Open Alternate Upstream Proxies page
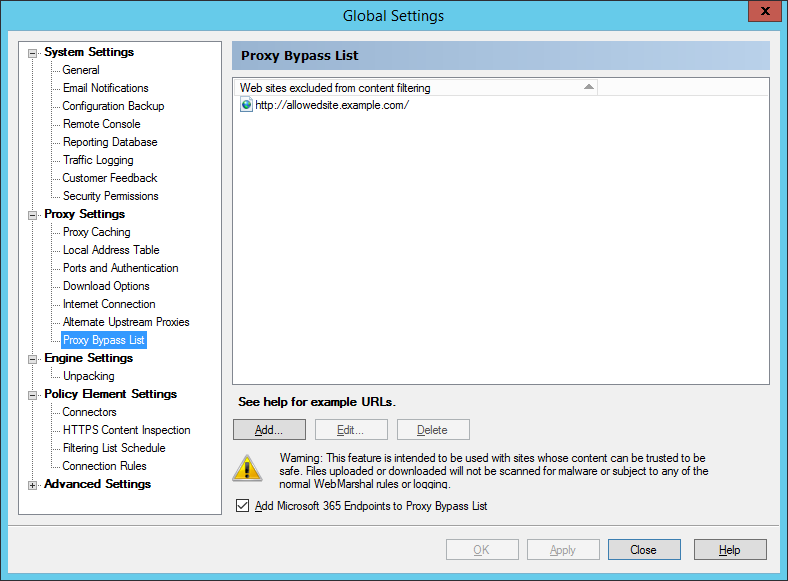Viewport: 788px width, 581px height. 126,322
